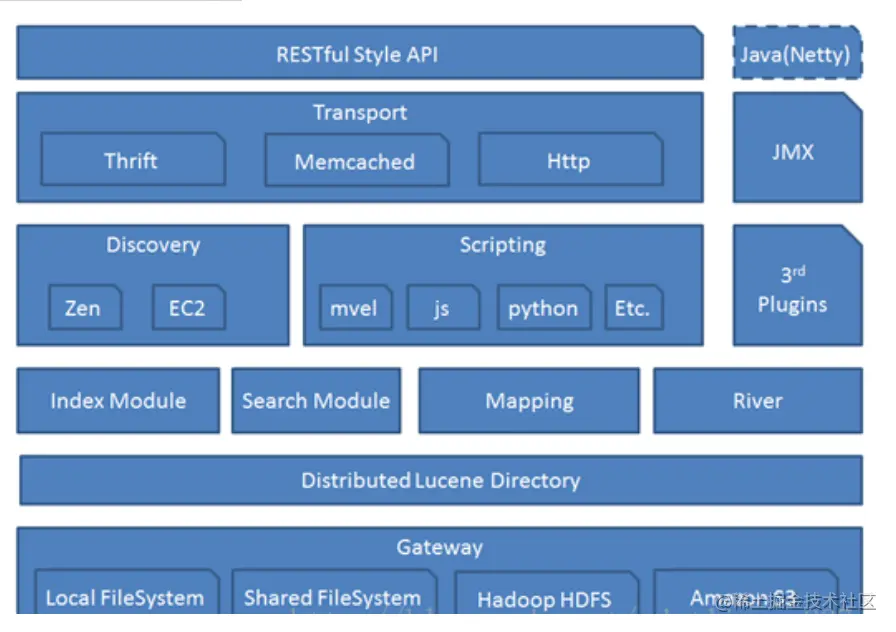The height and width of the screenshot is (632, 896).
Task: Select the python scripting box
Action: [x=544, y=307]
